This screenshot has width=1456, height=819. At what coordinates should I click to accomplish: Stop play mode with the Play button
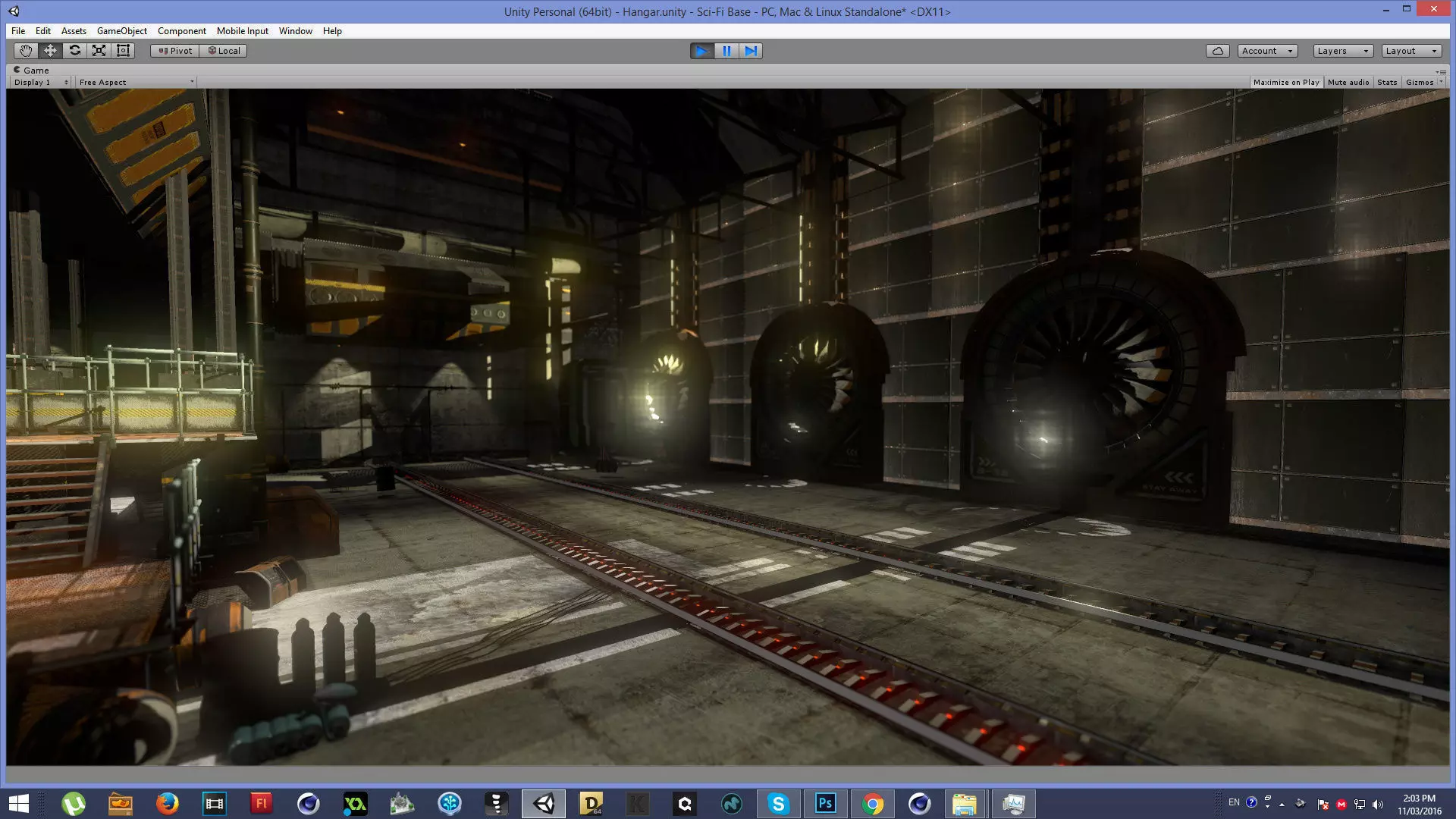(702, 51)
